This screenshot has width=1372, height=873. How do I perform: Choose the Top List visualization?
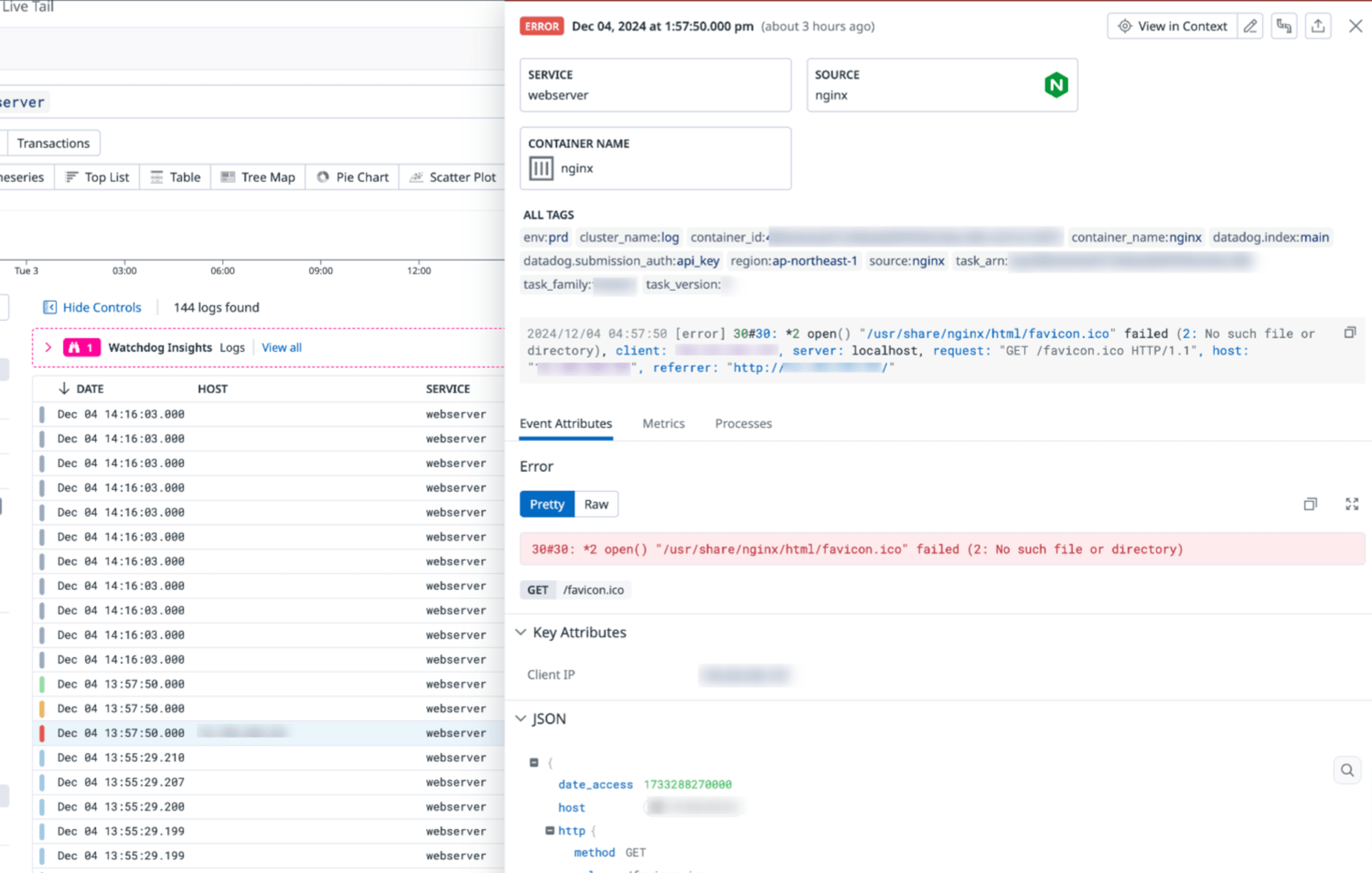(97, 177)
